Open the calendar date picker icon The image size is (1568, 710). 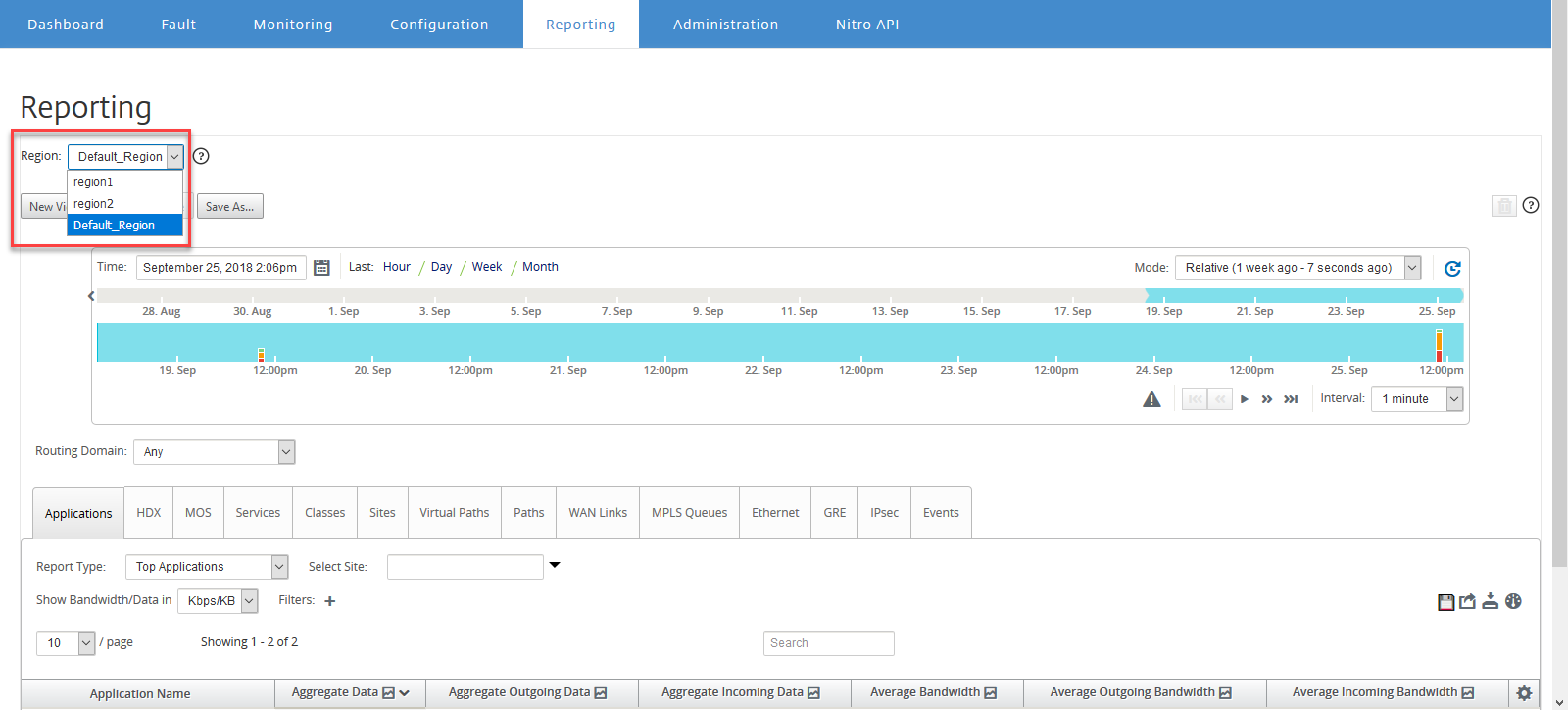[321, 268]
